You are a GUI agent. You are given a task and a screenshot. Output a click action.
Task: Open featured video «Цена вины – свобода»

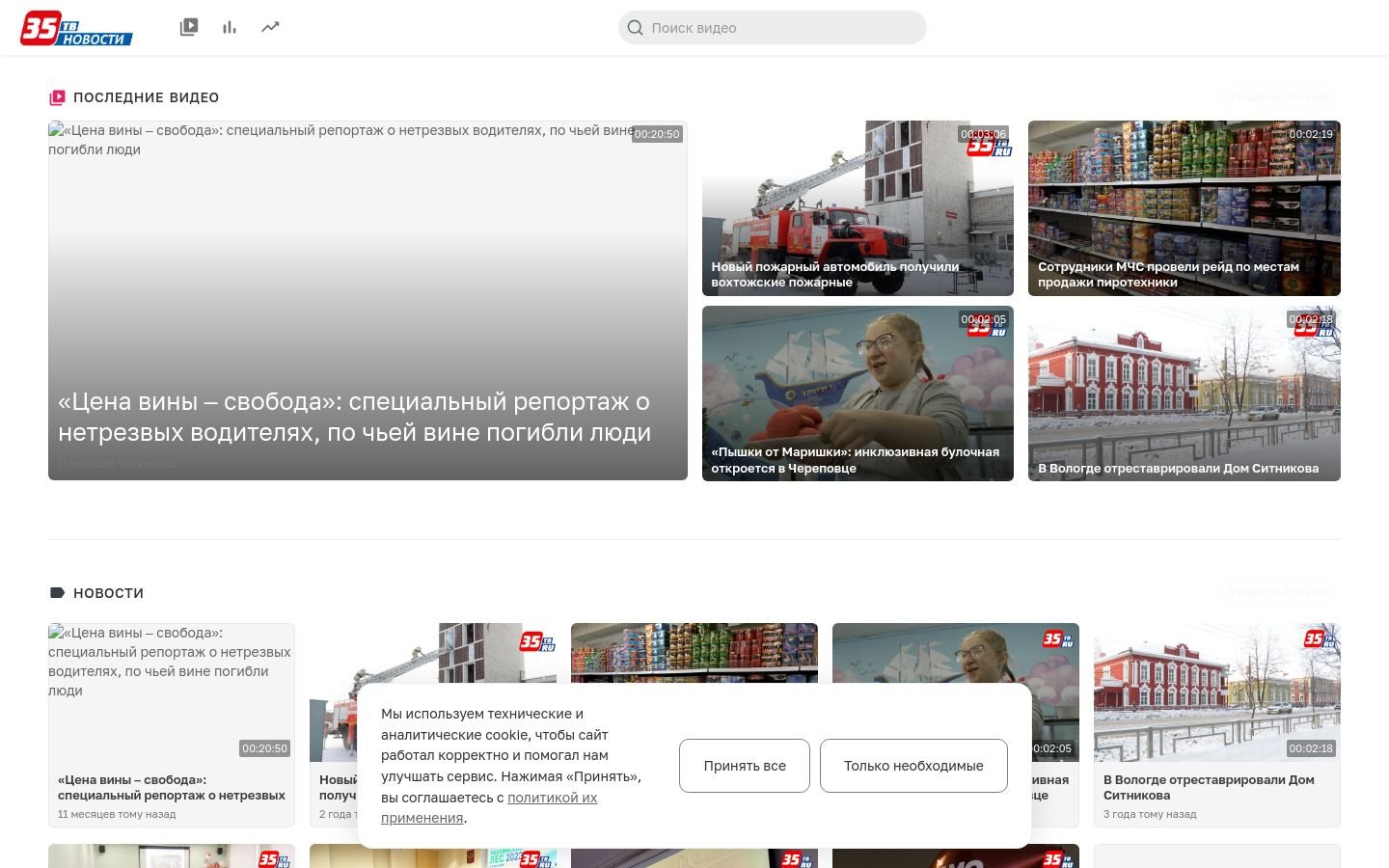pyautogui.click(x=368, y=300)
